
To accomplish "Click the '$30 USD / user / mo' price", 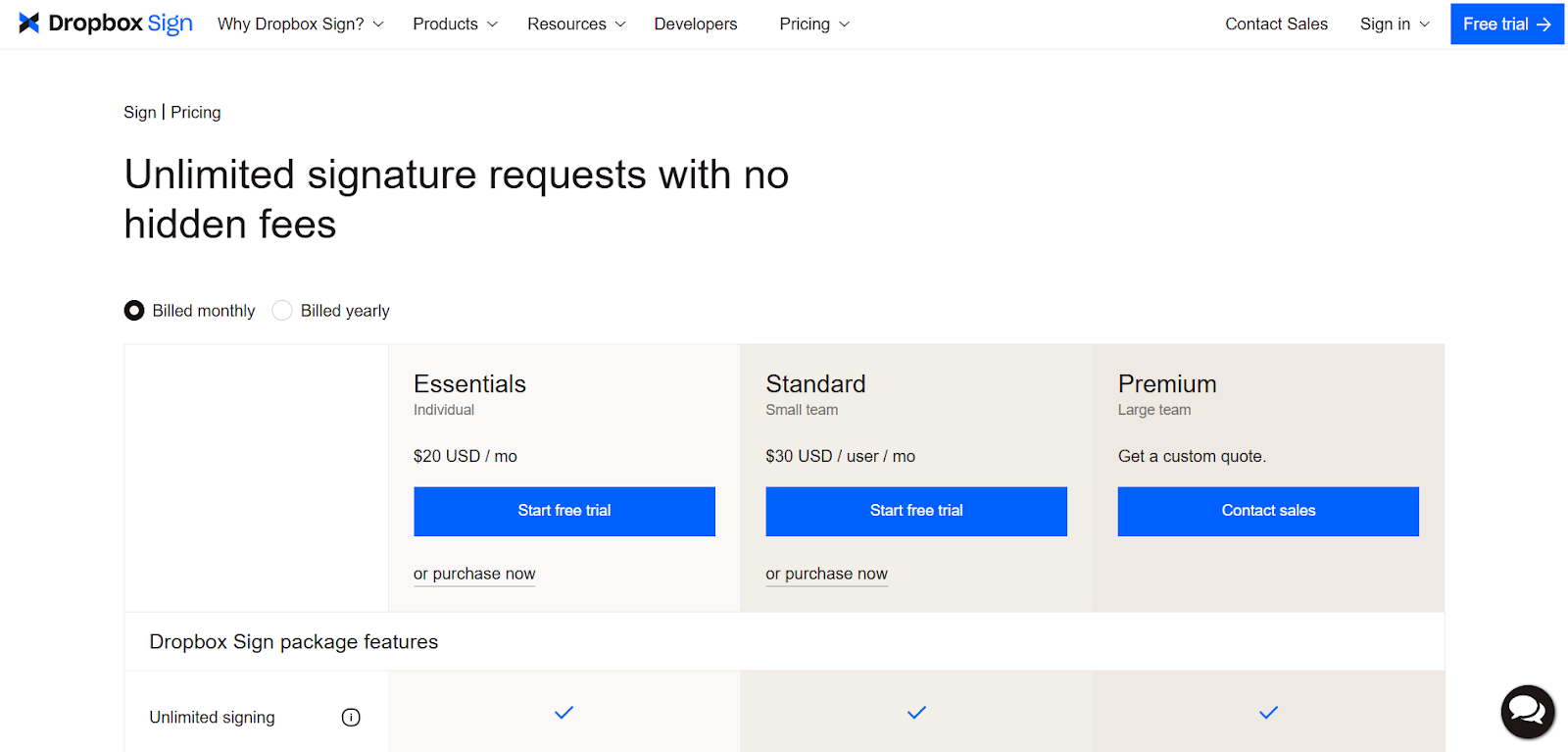I will 841,457.
